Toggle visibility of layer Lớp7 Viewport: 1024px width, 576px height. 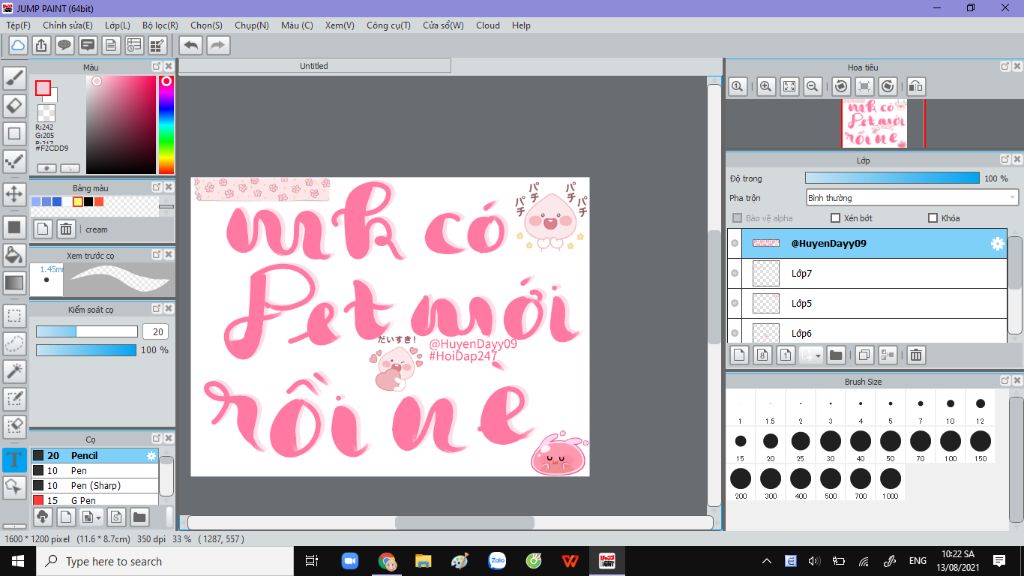click(x=735, y=273)
